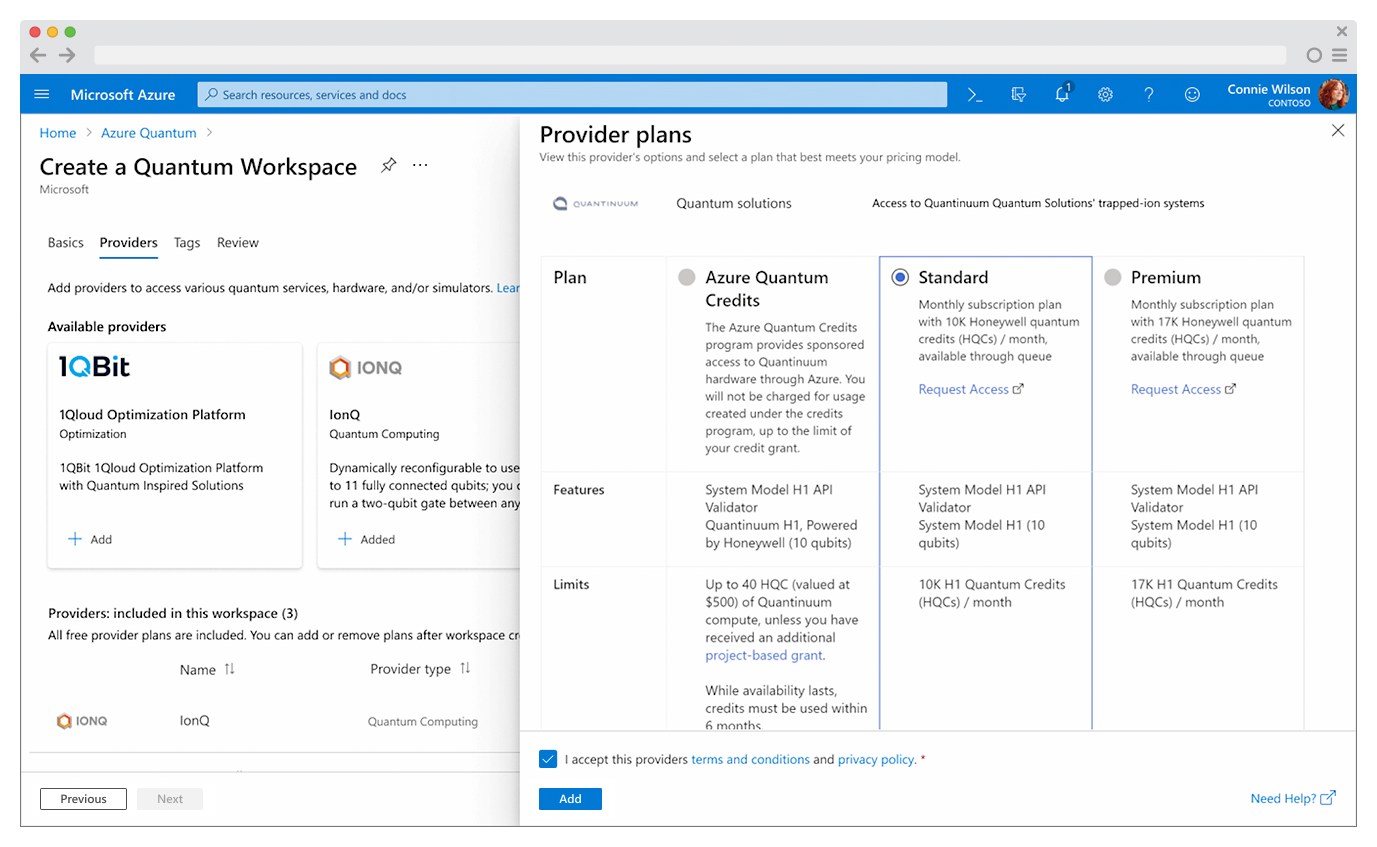
Task: Open the ellipsis menu beside the pin icon
Action: tap(419, 166)
